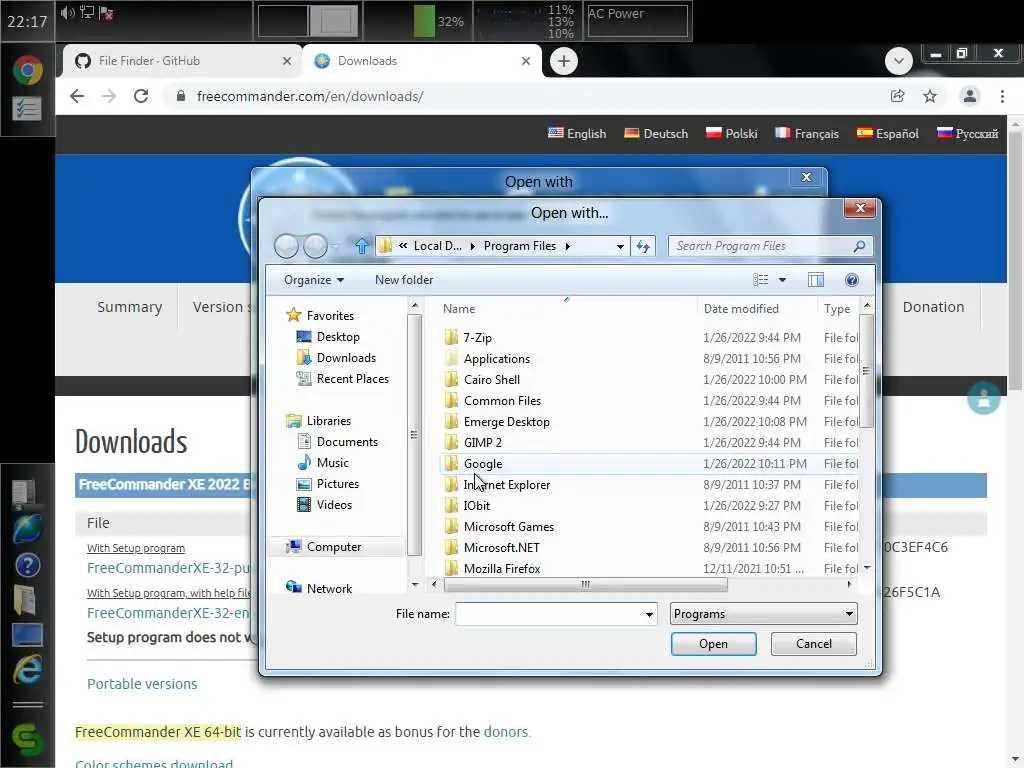Expand the views options arrow
Viewport: 1024px width, 768px height.
click(782, 280)
